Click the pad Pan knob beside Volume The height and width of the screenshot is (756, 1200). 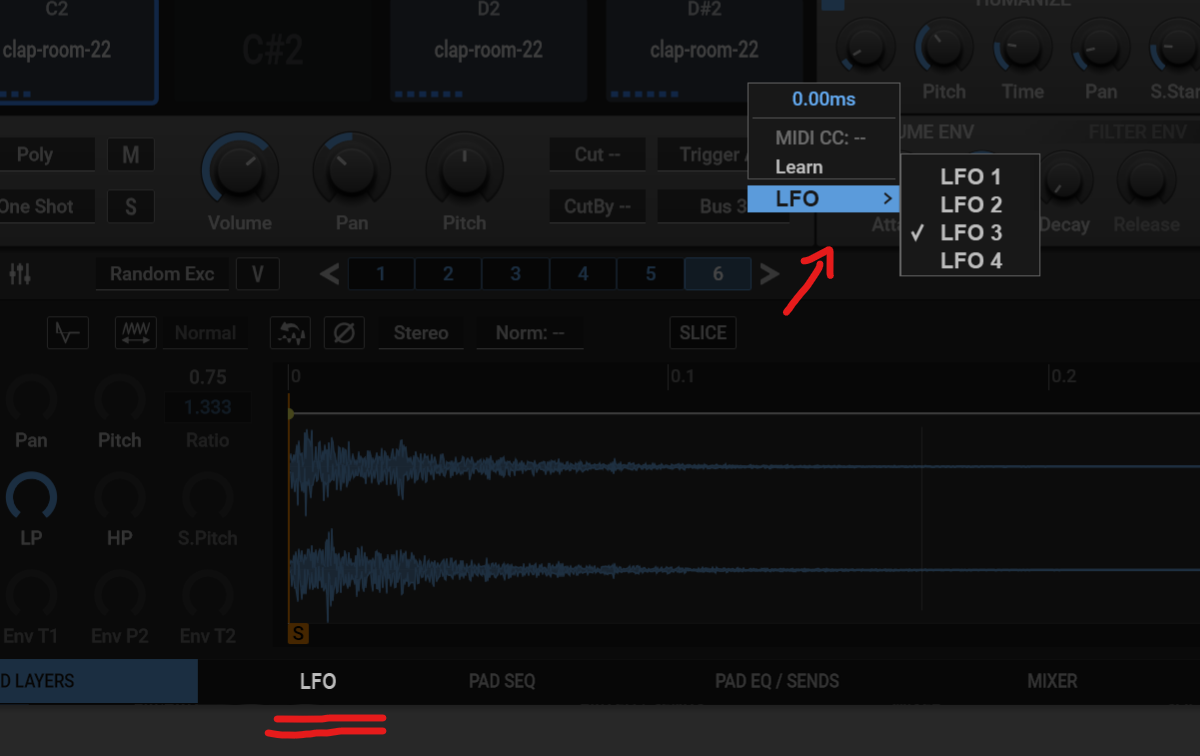click(351, 170)
